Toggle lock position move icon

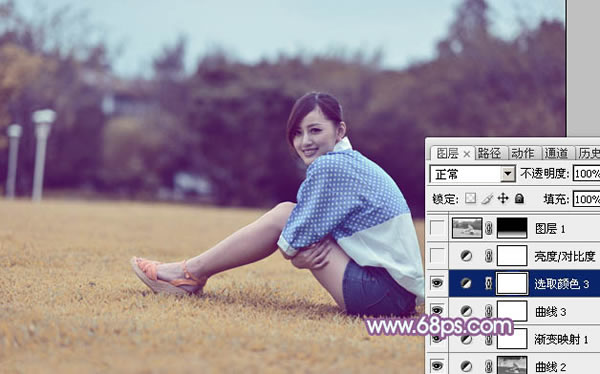tap(503, 198)
